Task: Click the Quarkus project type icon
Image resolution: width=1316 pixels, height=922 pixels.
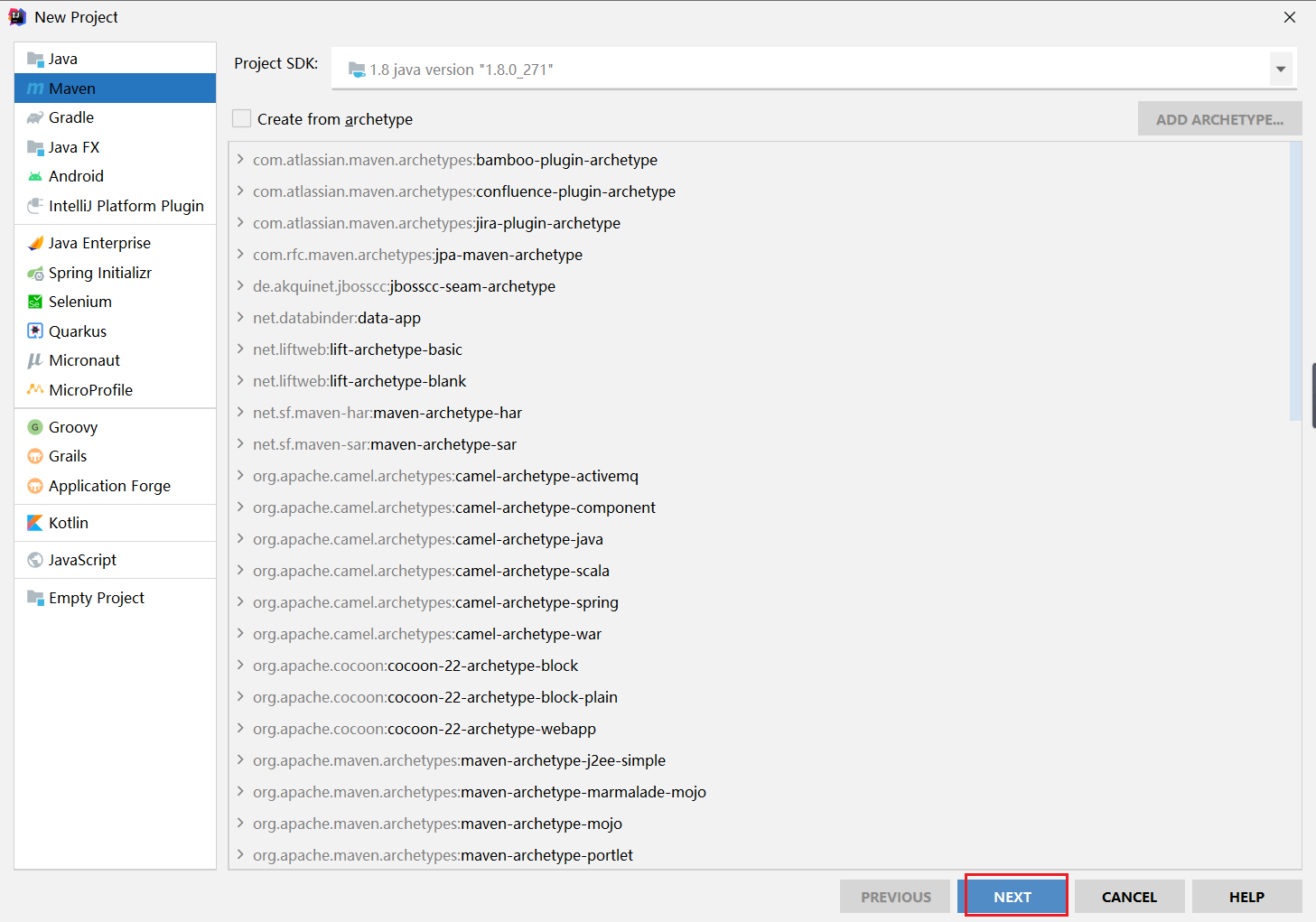Action: click(x=35, y=331)
